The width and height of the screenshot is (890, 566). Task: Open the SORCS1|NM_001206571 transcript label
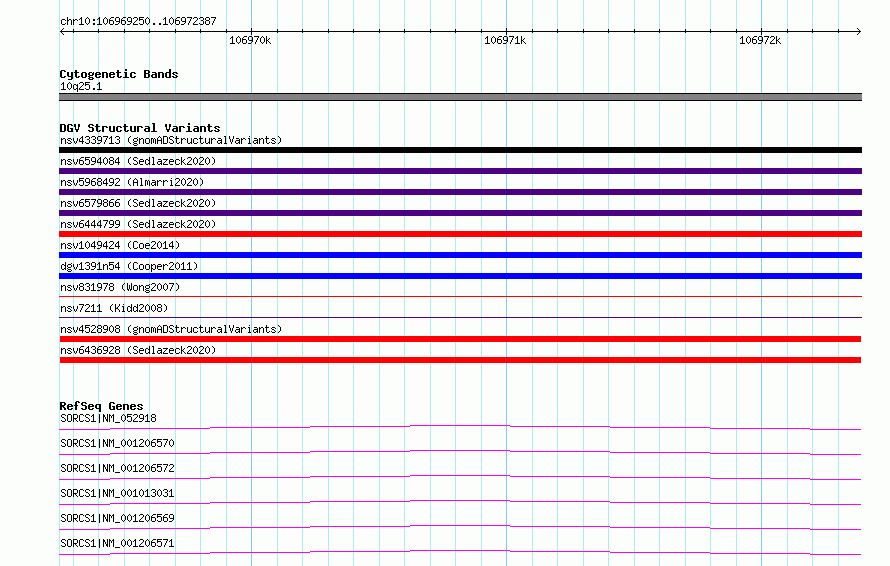pos(117,543)
